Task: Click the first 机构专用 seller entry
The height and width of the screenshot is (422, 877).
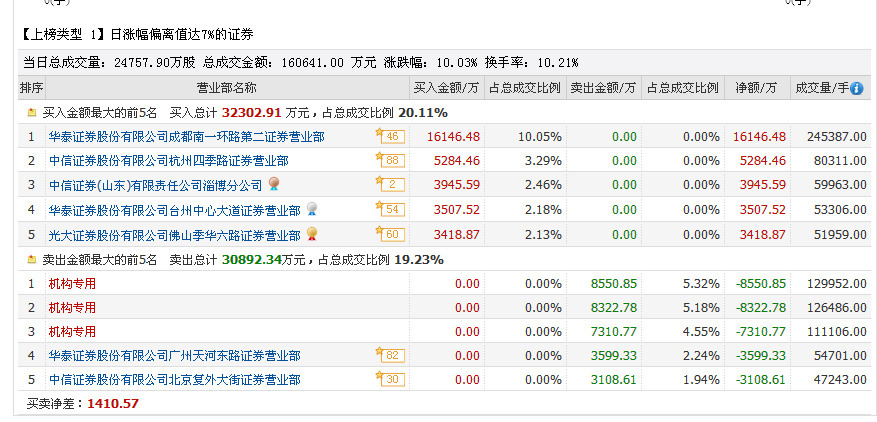Action: (72, 283)
